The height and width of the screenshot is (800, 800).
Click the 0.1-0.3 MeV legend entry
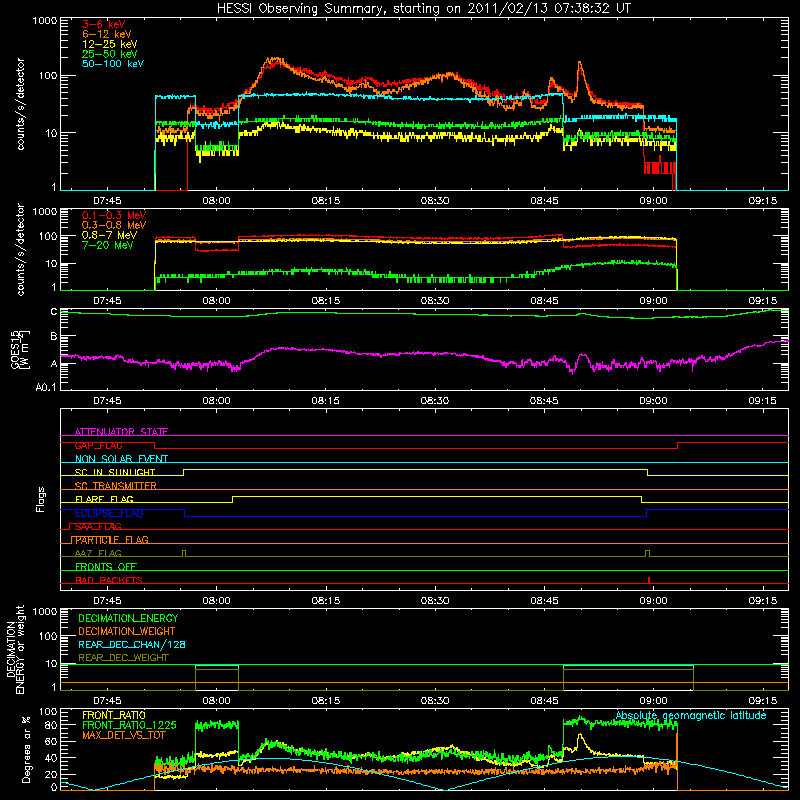114,215
